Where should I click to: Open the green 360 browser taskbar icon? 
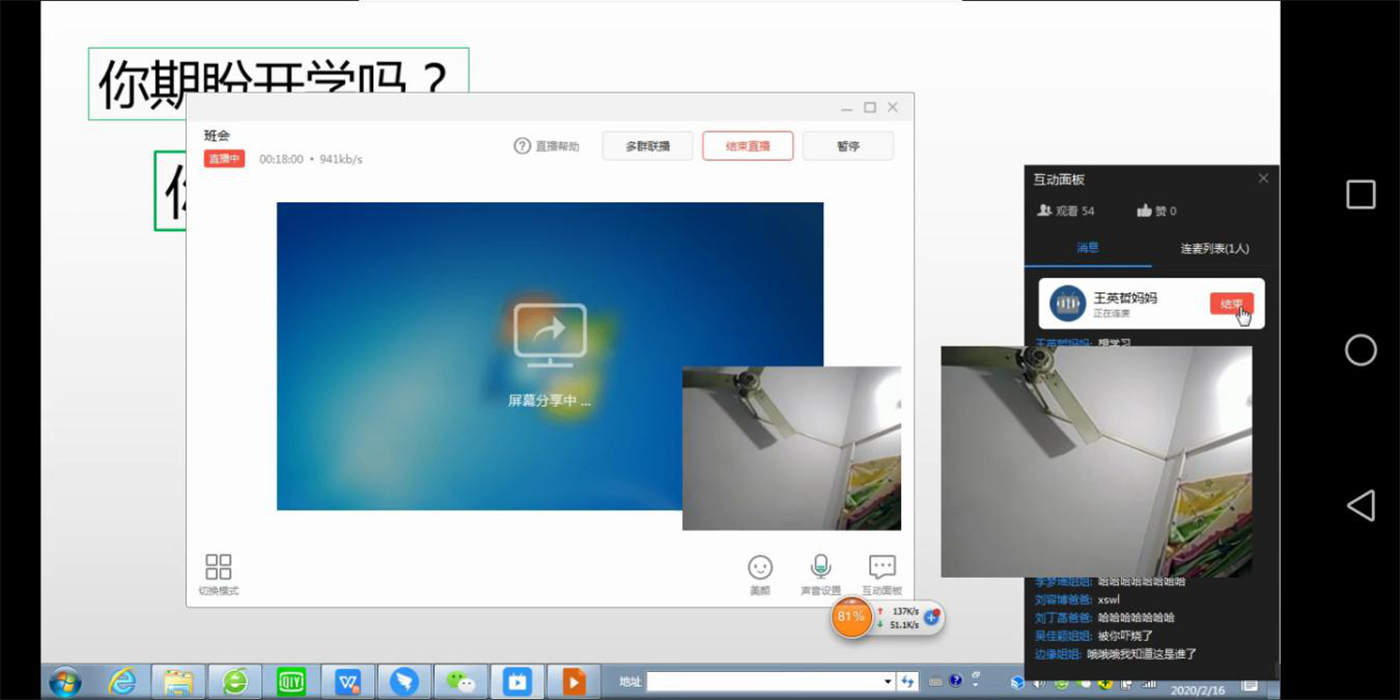pos(235,682)
